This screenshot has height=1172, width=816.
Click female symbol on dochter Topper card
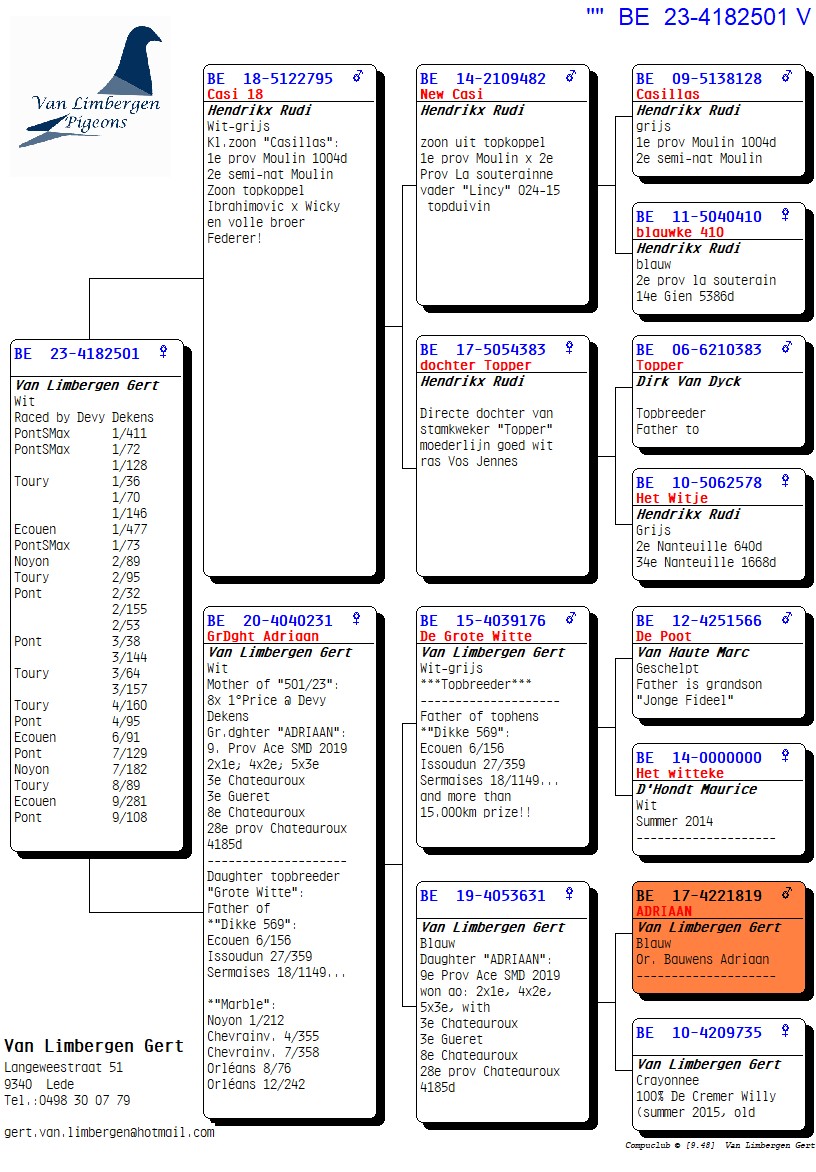(x=570, y=348)
